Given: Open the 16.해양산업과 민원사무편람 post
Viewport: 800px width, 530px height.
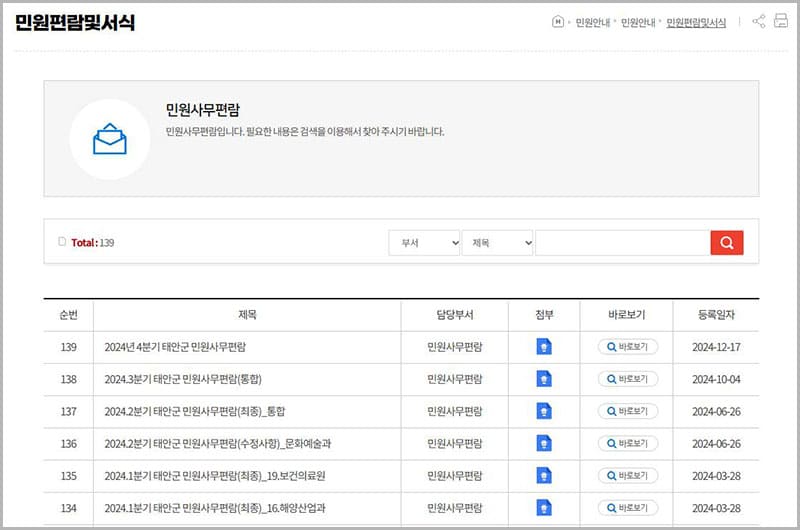Looking at the screenshot, I should pyautogui.click(x=214, y=507).
